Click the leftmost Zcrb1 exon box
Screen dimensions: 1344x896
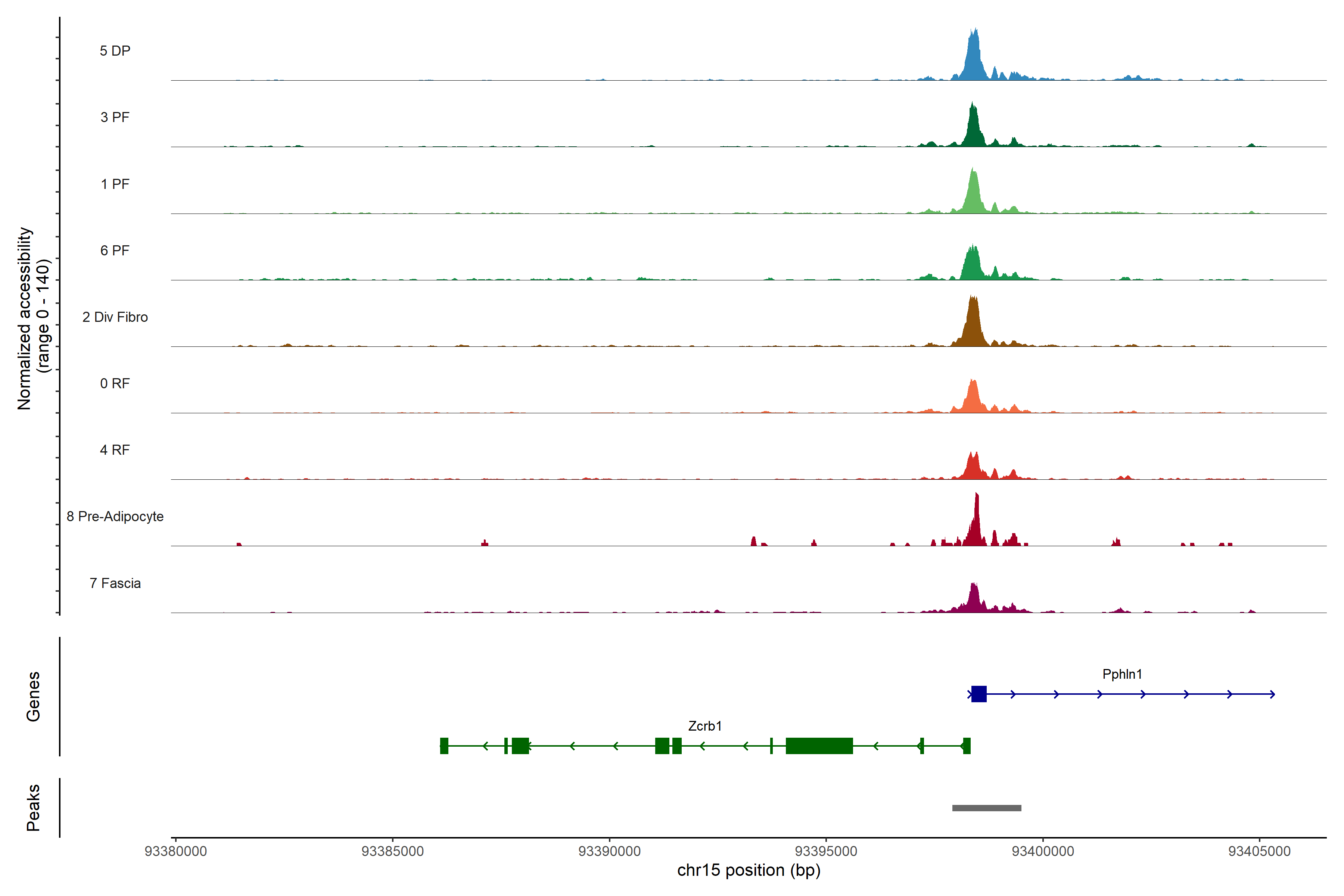click(444, 746)
